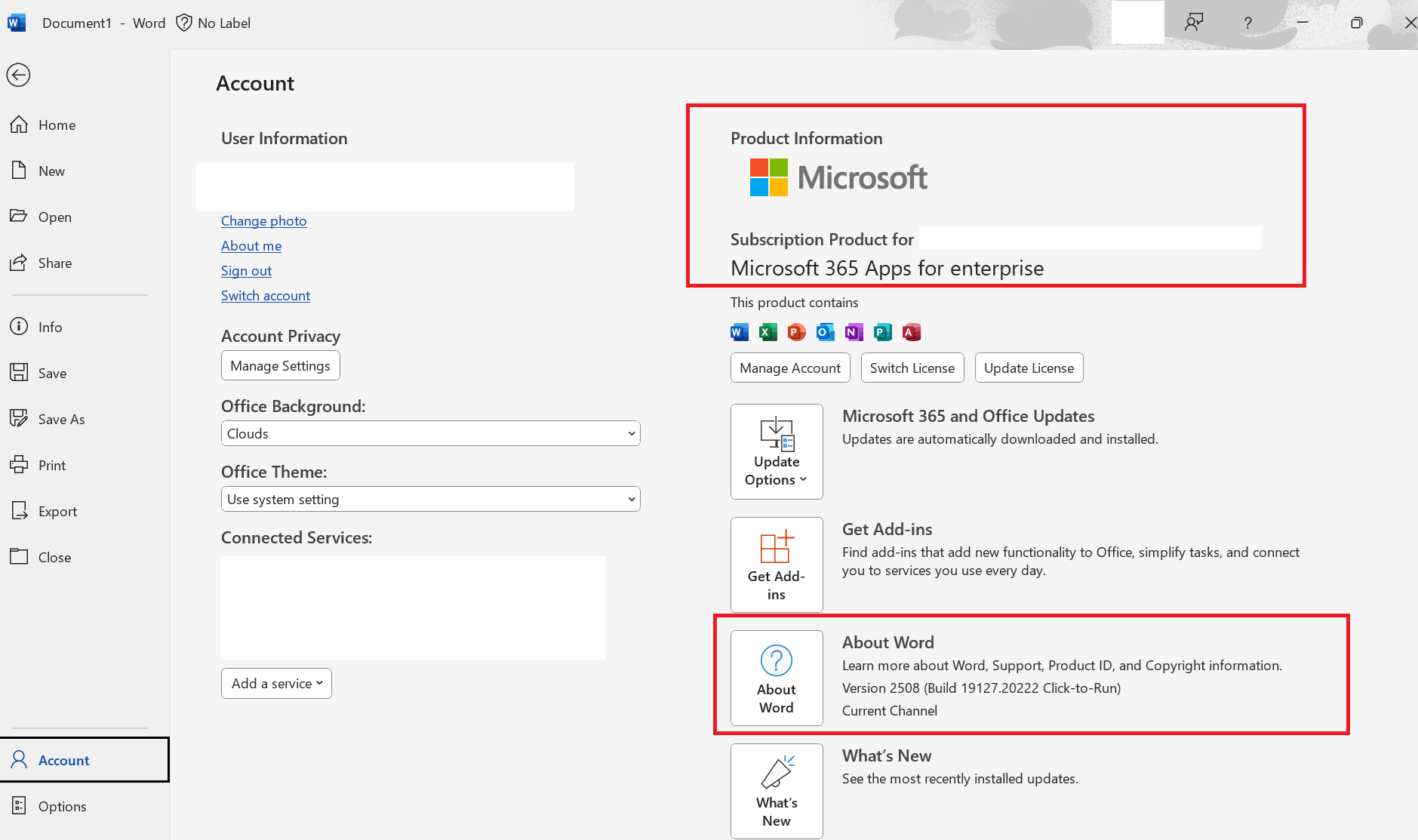Click the Sign out link

tap(246, 270)
